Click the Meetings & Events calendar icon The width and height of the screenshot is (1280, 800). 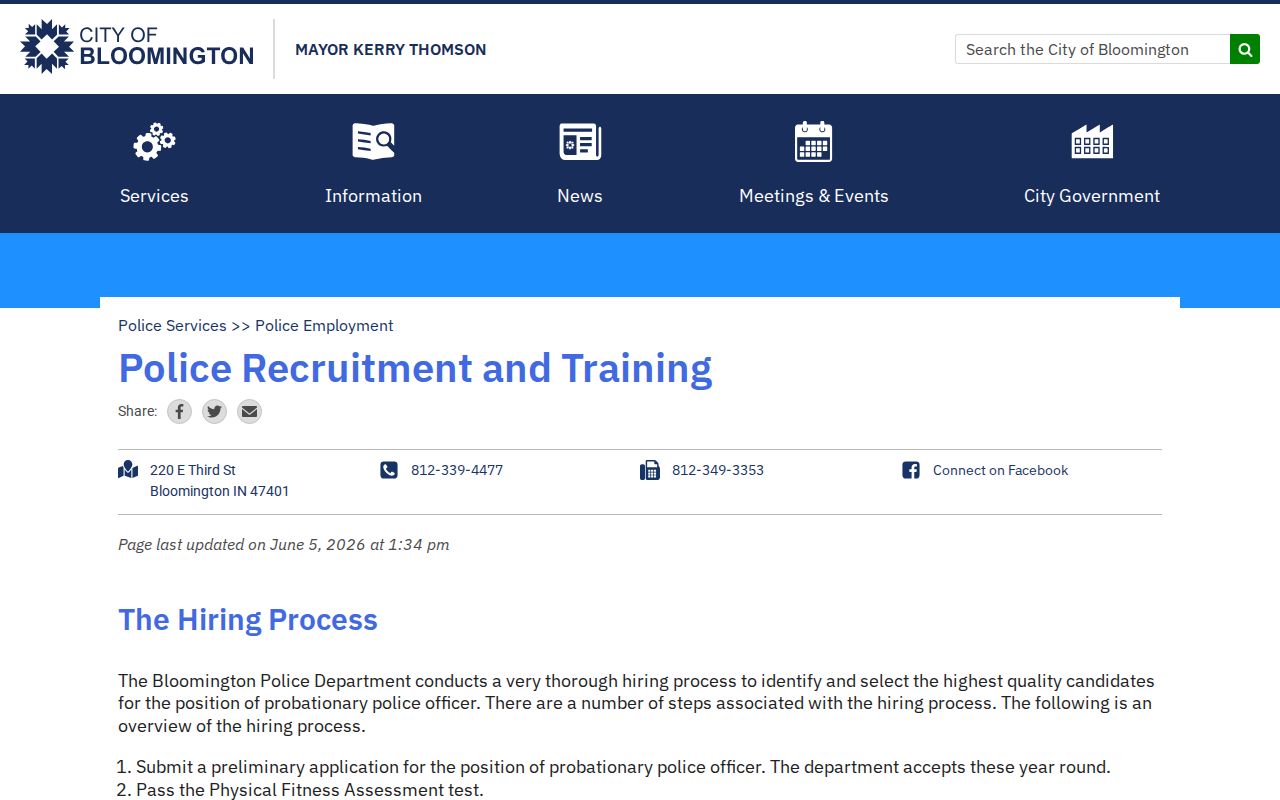pyautogui.click(x=813, y=142)
